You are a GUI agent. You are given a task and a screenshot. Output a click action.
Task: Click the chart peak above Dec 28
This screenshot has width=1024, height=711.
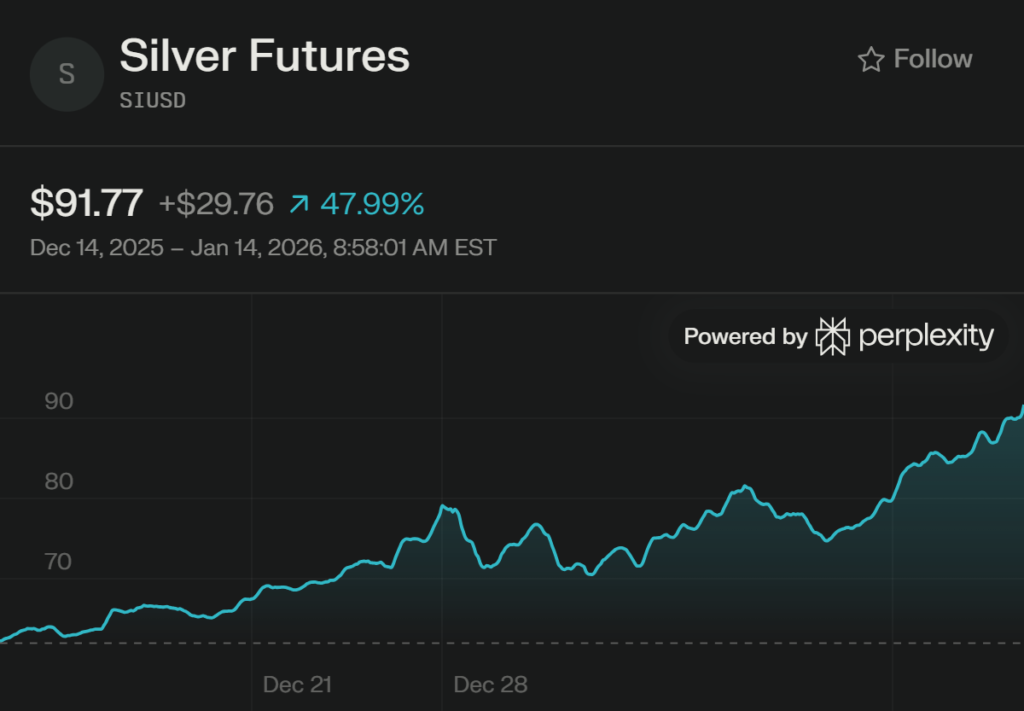(443, 507)
